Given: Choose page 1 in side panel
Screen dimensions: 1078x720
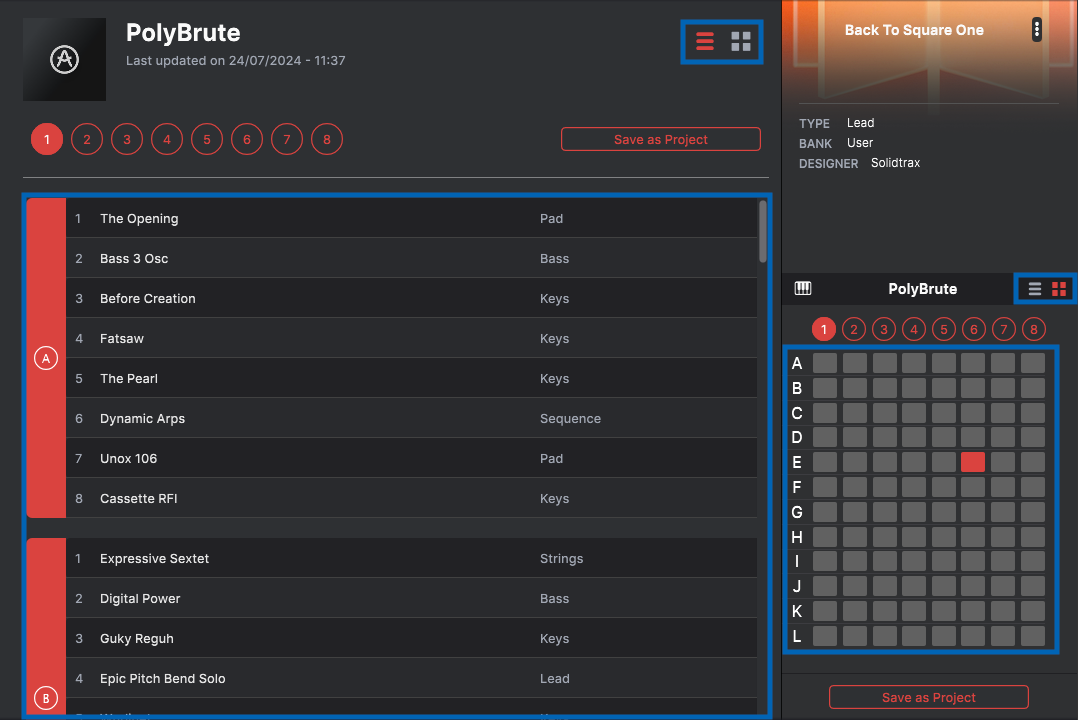Looking at the screenshot, I should (824, 329).
